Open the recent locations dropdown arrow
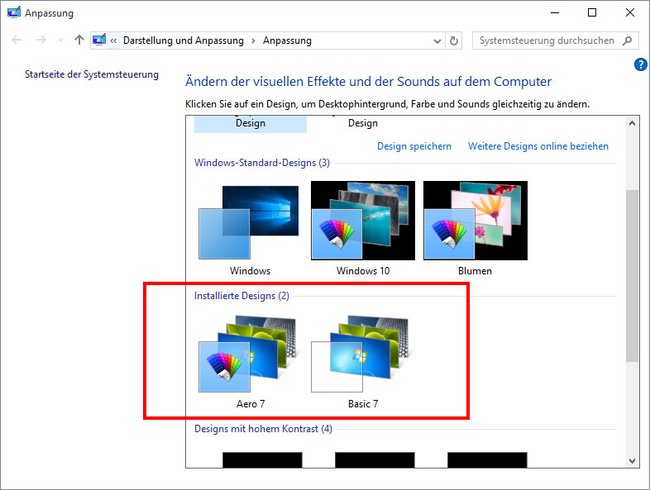650x490 pixels. pos(61,41)
